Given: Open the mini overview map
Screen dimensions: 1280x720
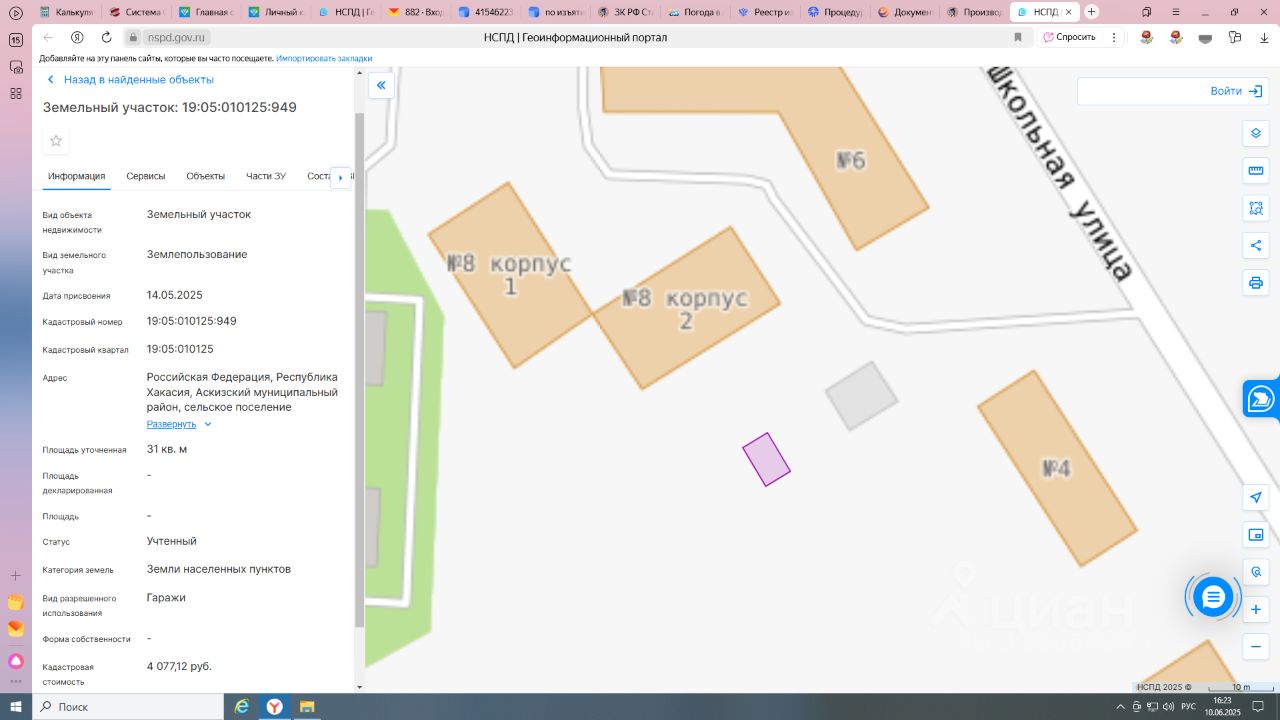Looking at the screenshot, I should tap(1256, 535).
